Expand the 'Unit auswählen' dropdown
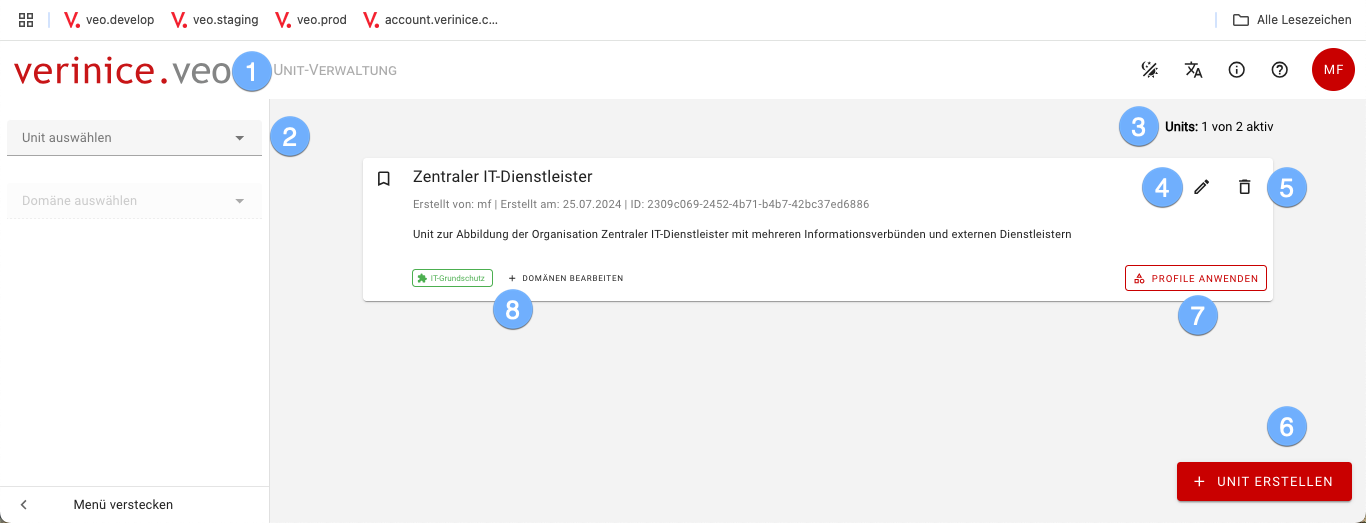This screenshot has width=1366, height=523. [134, 138]
